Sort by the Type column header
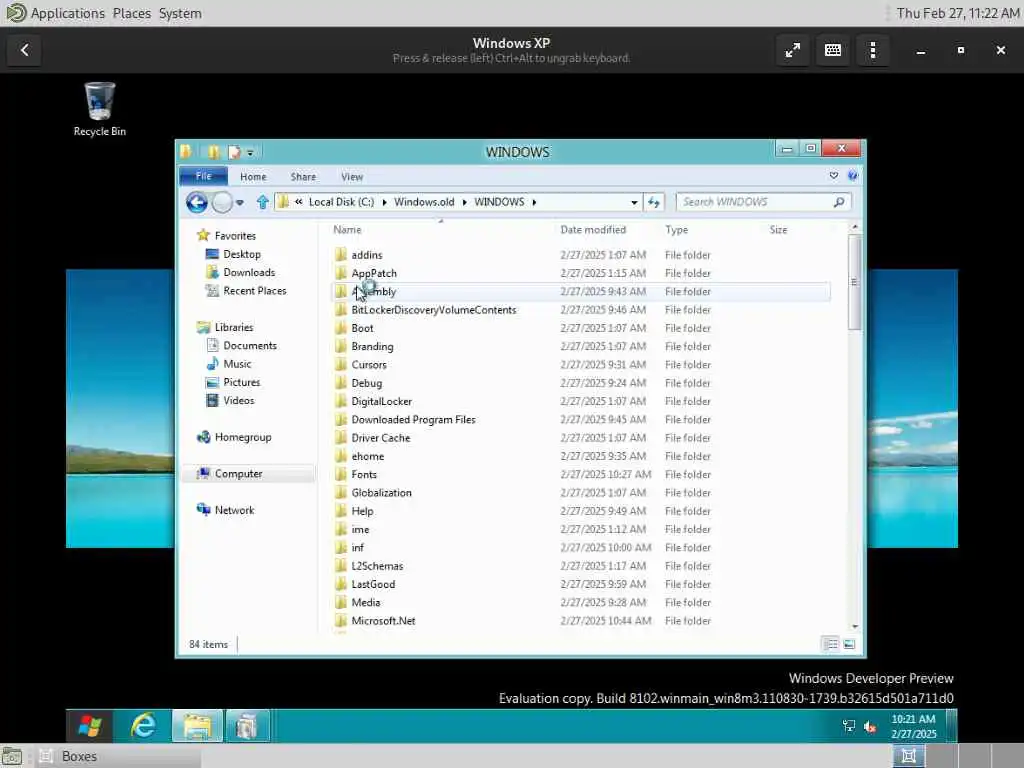This screenshot has width=1024, height=768. (677, 230)
